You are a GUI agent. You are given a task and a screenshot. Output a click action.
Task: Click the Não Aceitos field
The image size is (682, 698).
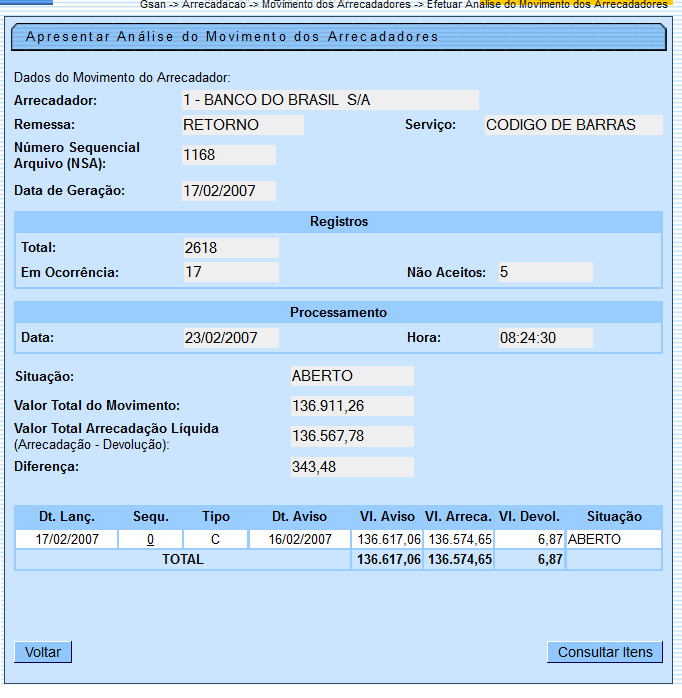click(x=544, y=272)
